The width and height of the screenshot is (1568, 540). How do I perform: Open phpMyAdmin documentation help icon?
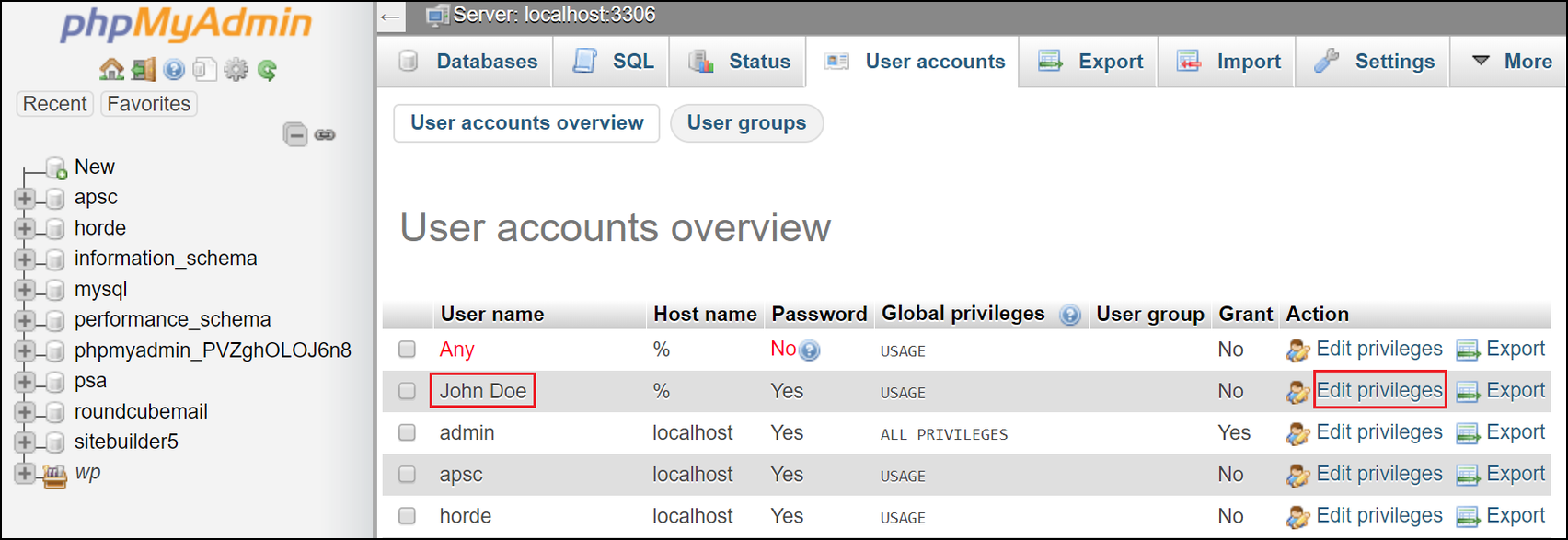(174, 70)
